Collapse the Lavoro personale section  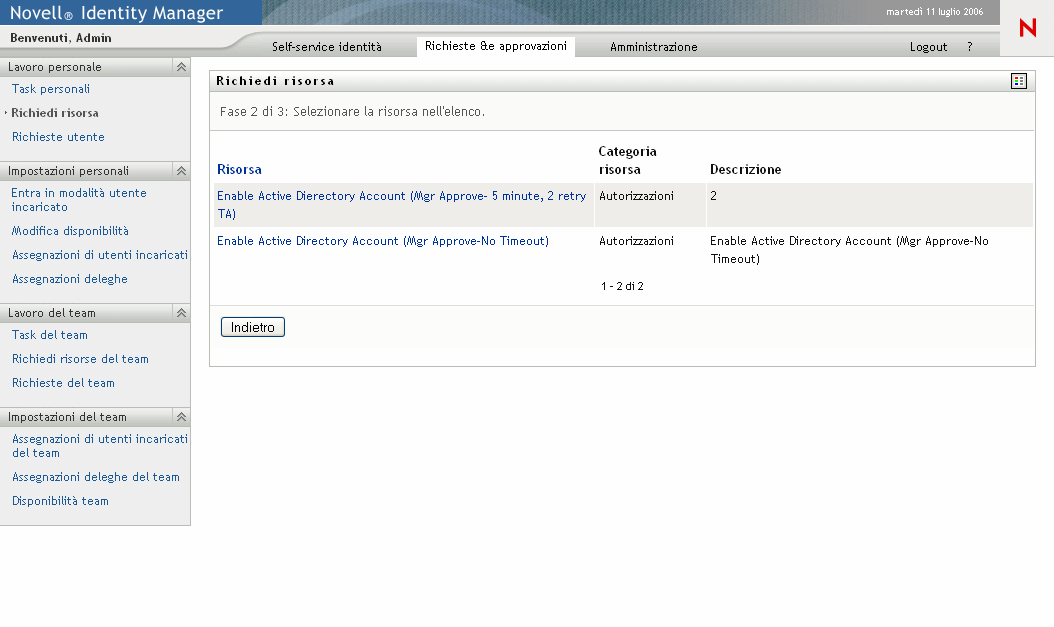[181, 67]
